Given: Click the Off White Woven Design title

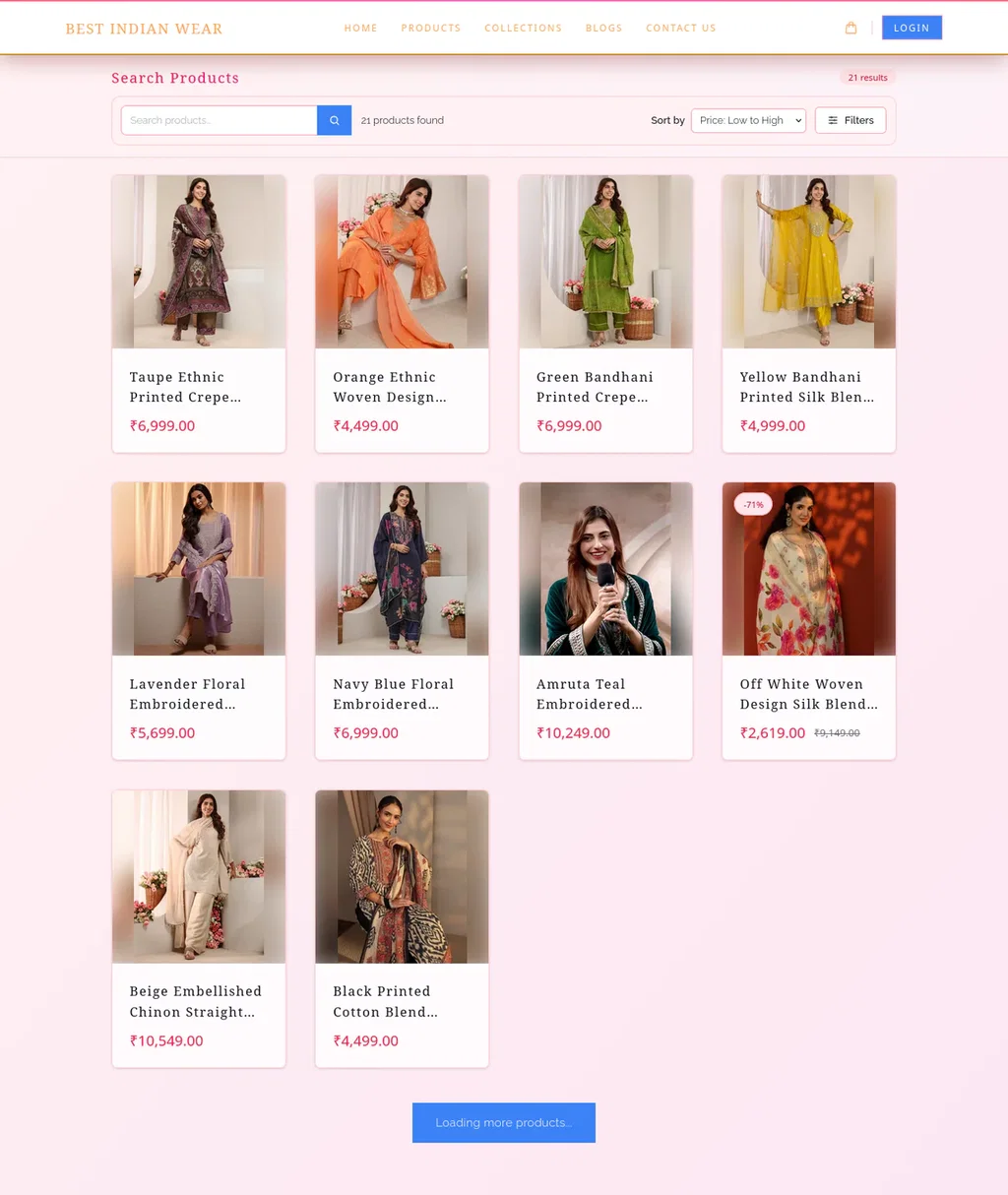Looking at the screenshot, I should click(x=809, y=694).
